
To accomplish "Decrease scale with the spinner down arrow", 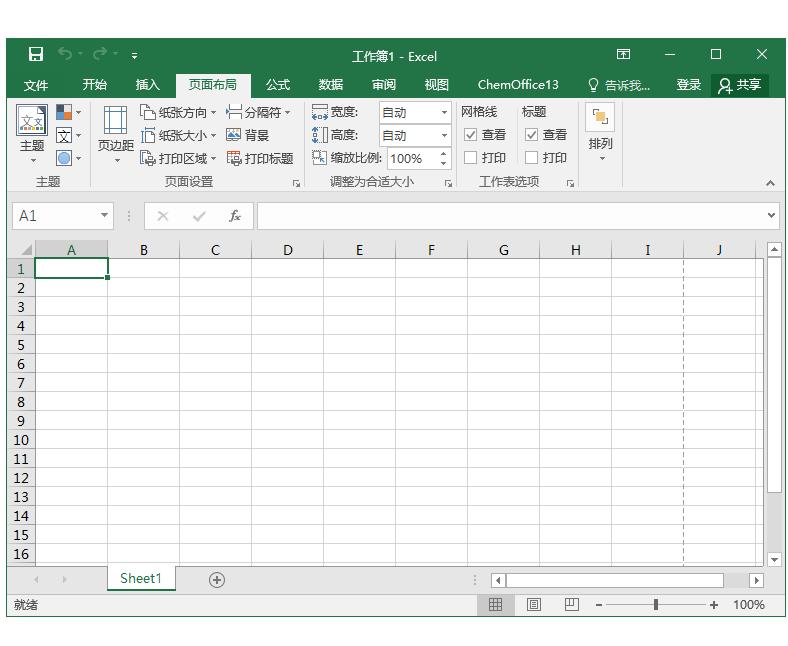I will pyautogui.click(x=443, y=163).
